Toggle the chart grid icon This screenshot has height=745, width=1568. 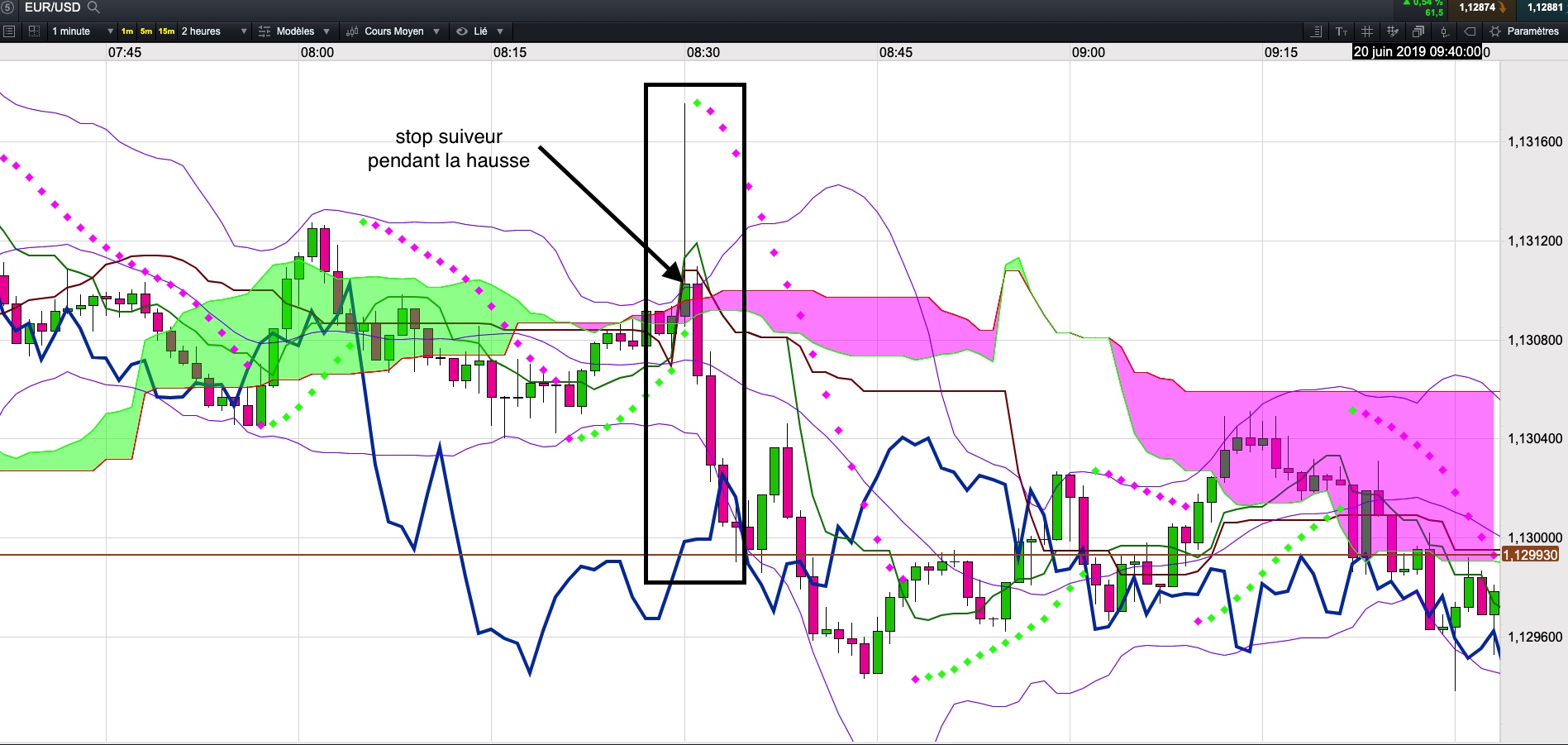pyautogui.click(x=1367, y=31)
